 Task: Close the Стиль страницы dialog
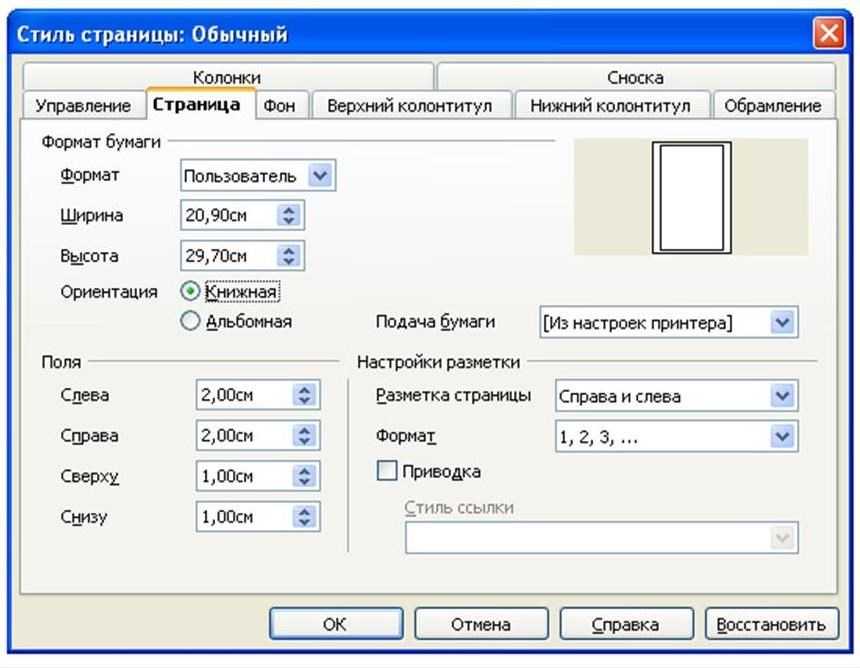pos(829,33)
